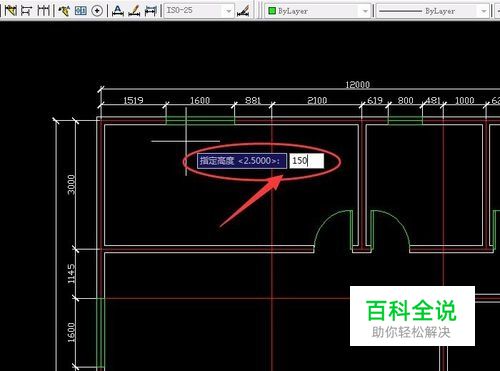Open the Tolerance tool

pos(80,11)
